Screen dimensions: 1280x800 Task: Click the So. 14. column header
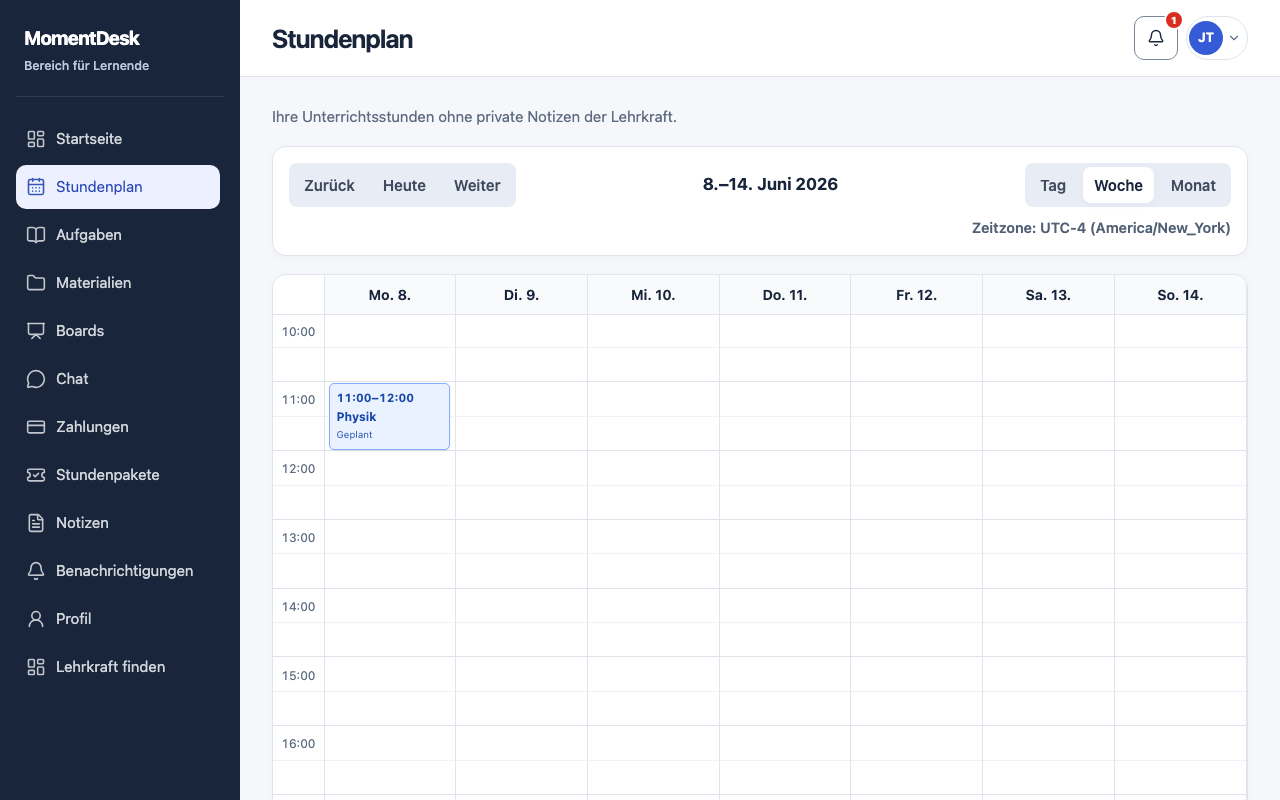coord(1180,295)
